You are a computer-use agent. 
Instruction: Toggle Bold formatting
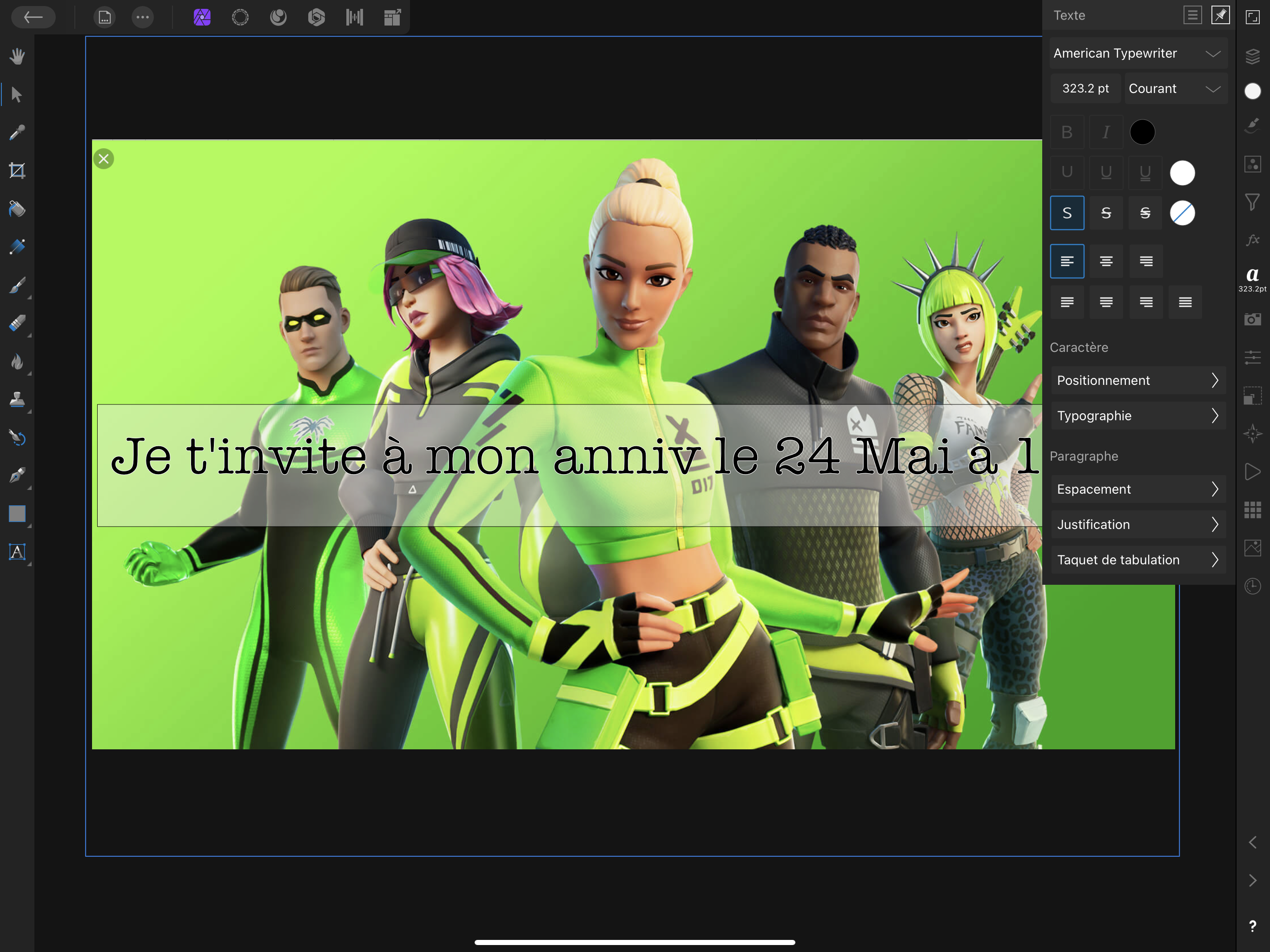(x=1067, y=132)
